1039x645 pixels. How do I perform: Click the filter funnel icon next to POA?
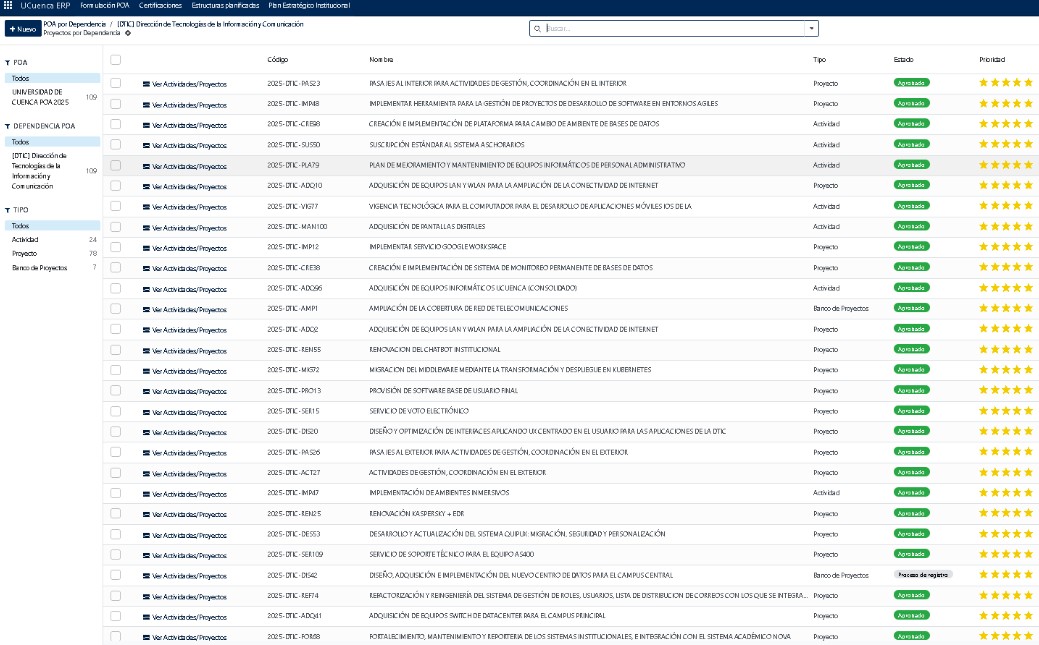[7, 62]
